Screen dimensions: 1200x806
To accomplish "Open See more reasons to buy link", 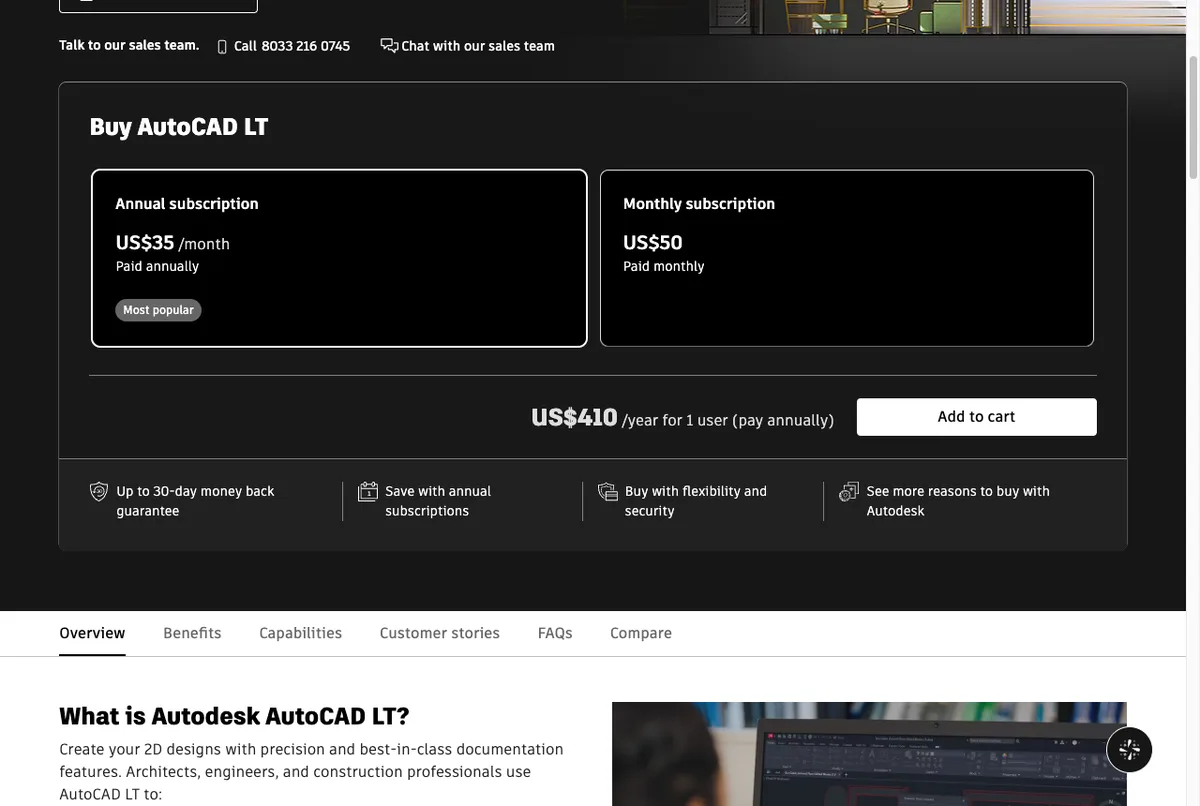I will tap(958, 501).
